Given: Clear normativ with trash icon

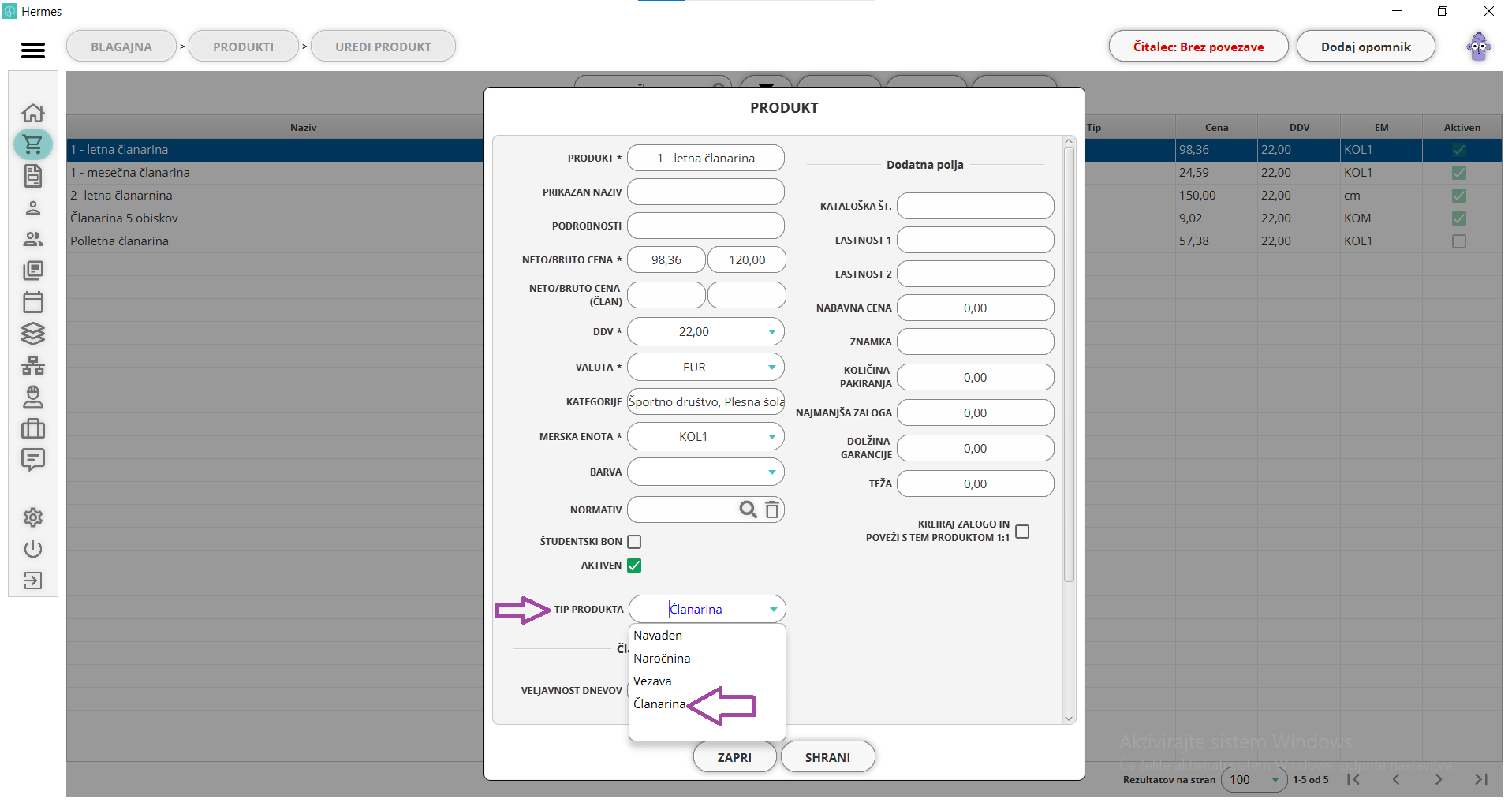Looking at the screenshot, I should [772, 510].
